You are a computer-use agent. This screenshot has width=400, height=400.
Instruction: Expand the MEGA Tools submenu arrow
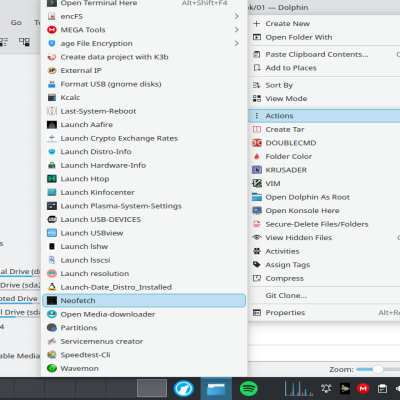coord(236,30)
